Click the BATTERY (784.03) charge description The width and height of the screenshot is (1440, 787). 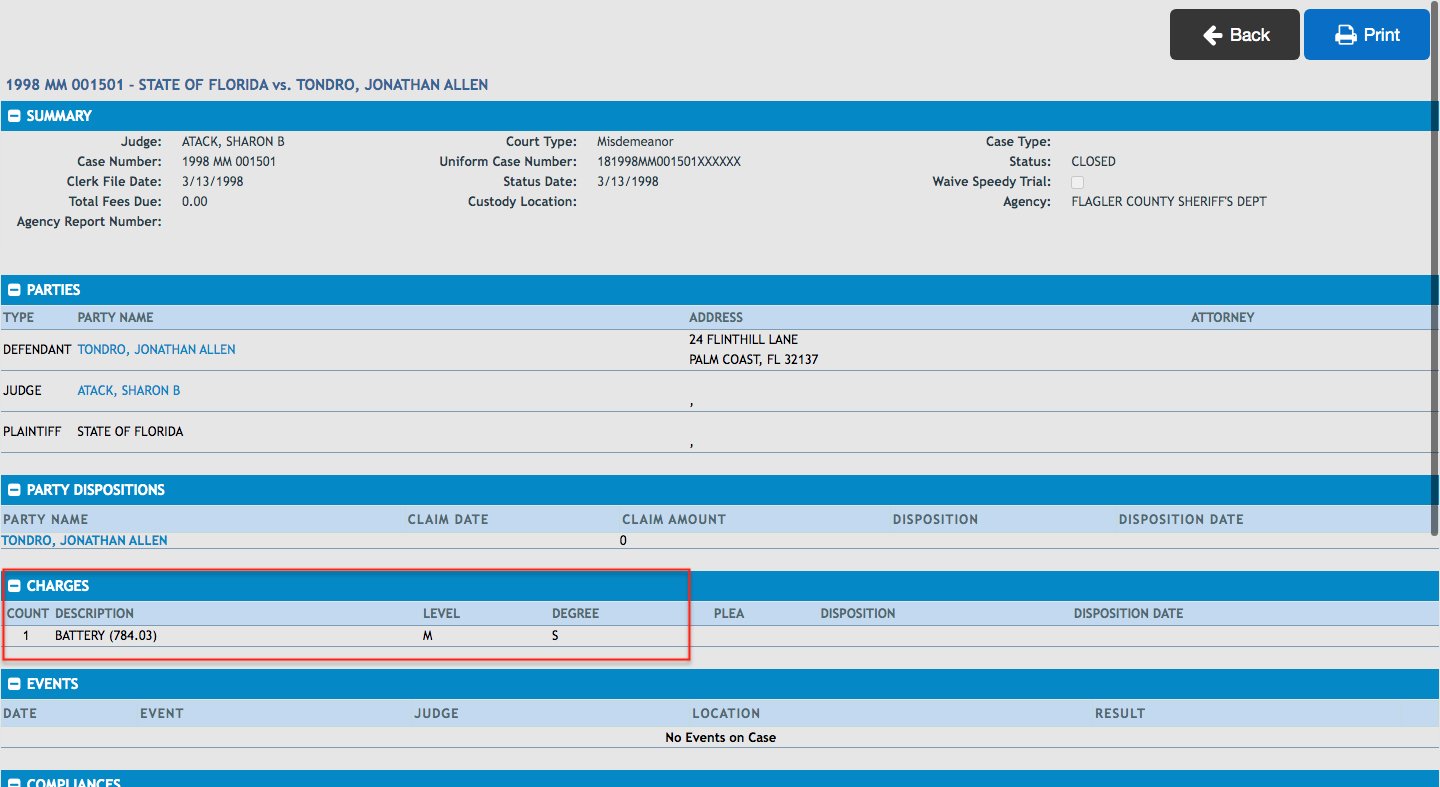[106, 636]
